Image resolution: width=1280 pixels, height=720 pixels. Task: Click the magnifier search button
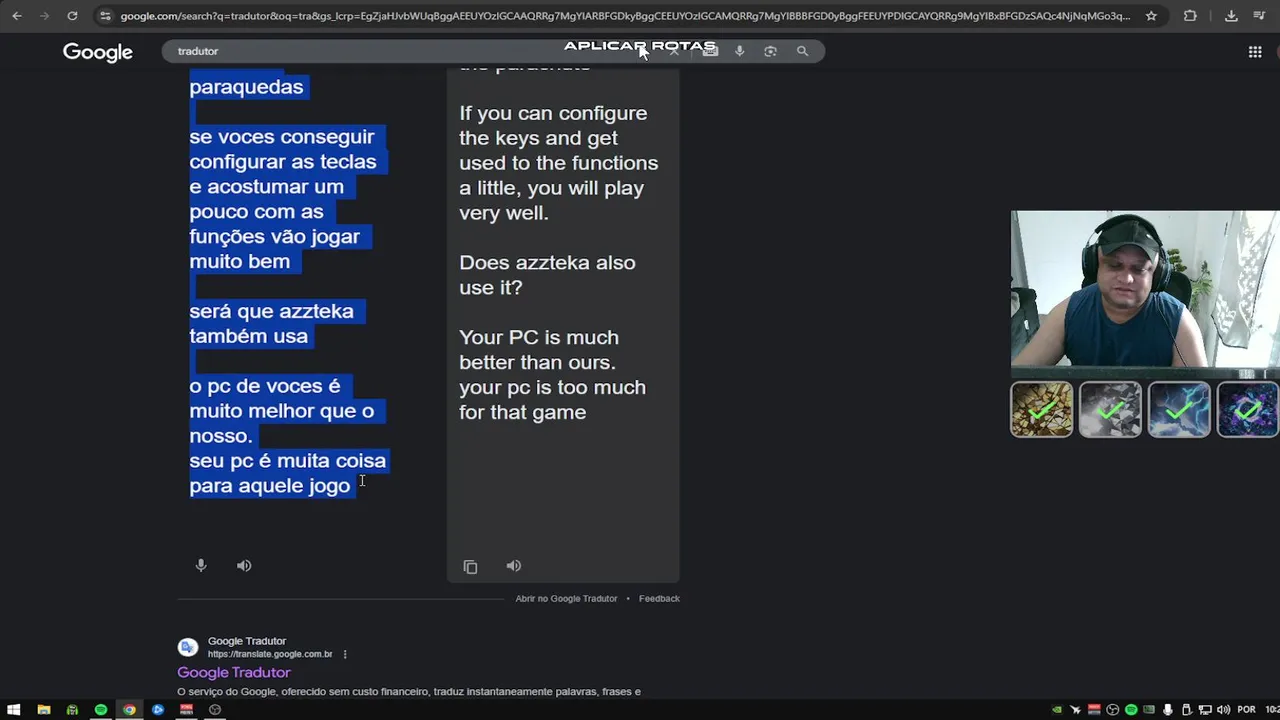[802, 51]
